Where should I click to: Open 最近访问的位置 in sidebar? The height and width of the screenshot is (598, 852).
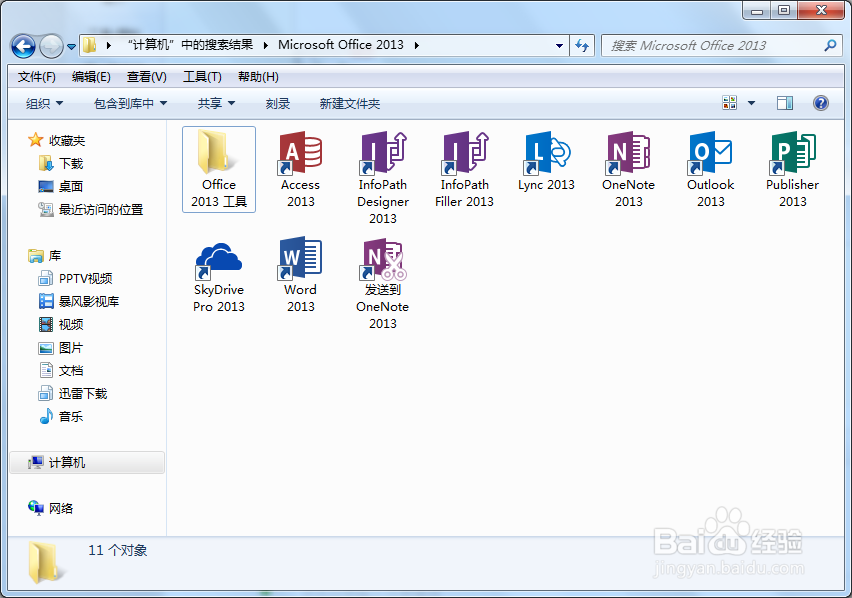[91, 210]
